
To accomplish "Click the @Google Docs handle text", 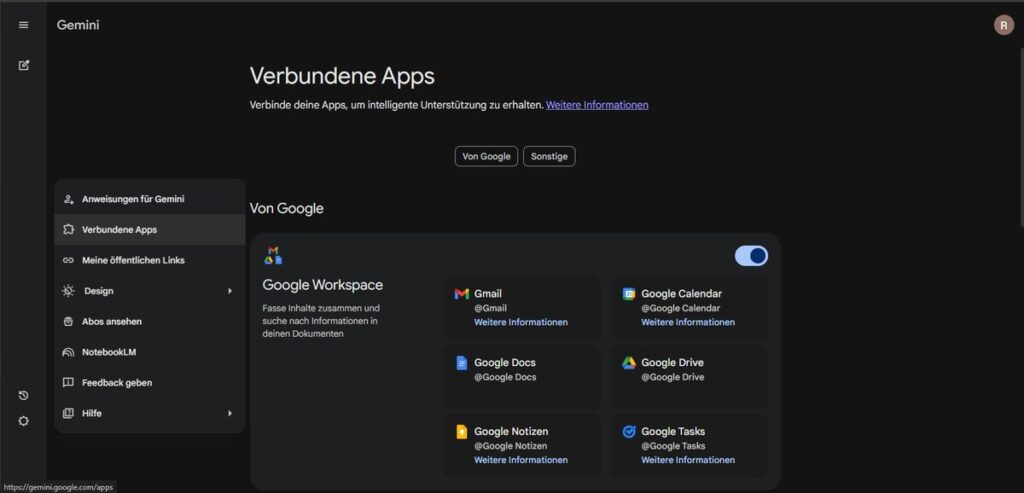I will pyautogui.click(x=505, y=377).
